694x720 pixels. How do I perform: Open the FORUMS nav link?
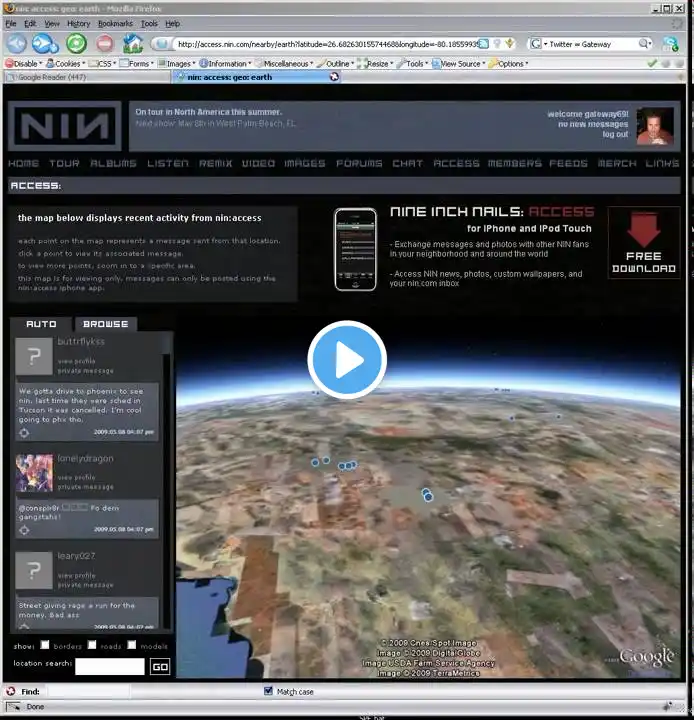click(x=359, y=163)
